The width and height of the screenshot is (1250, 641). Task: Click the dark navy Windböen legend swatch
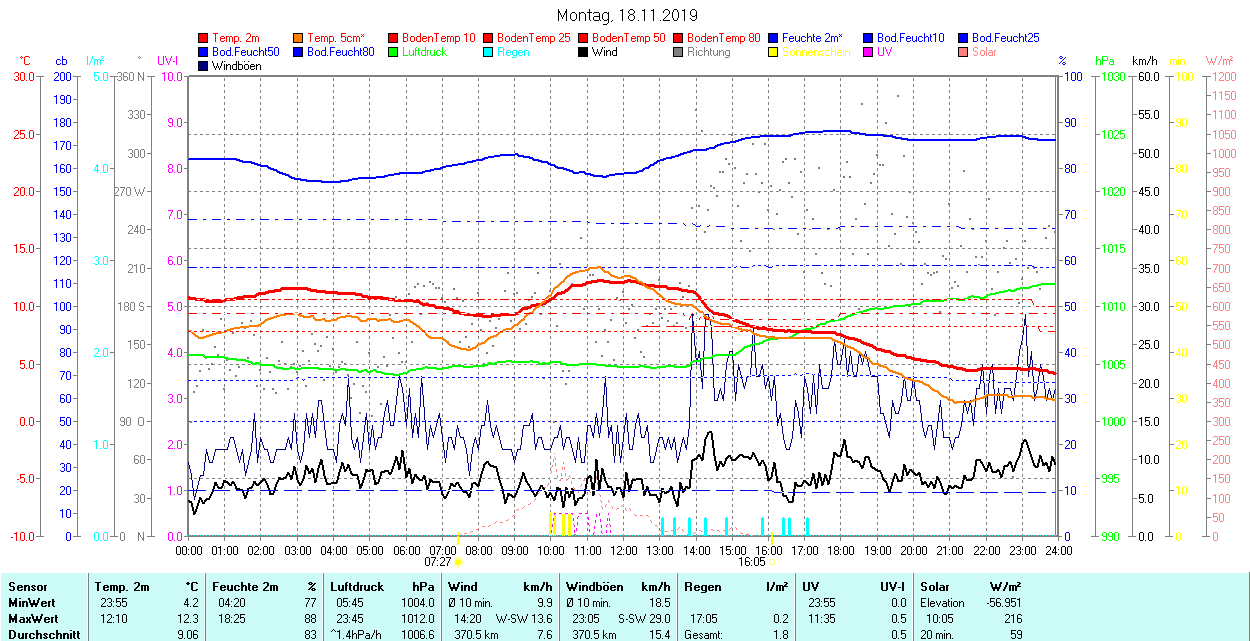(204, 66)
